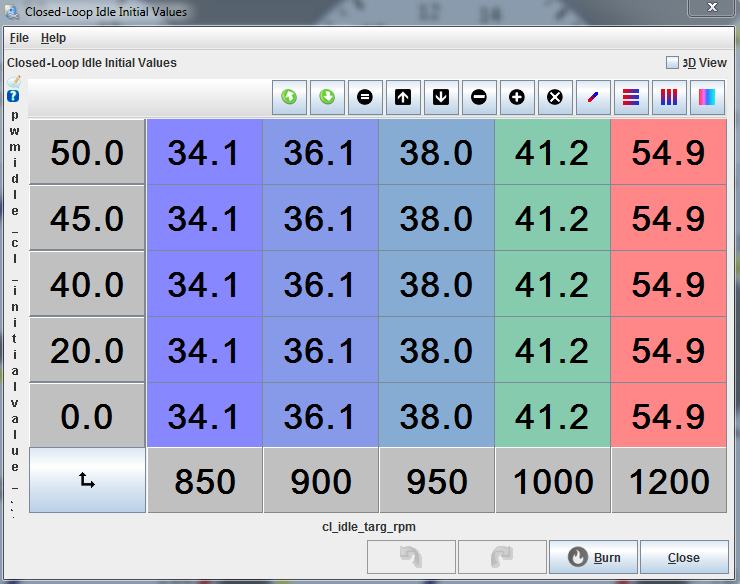Screen dimensions: 740x584
Task: Select the 34.1 cell in the 20.0 row
Action: (205, 350)
